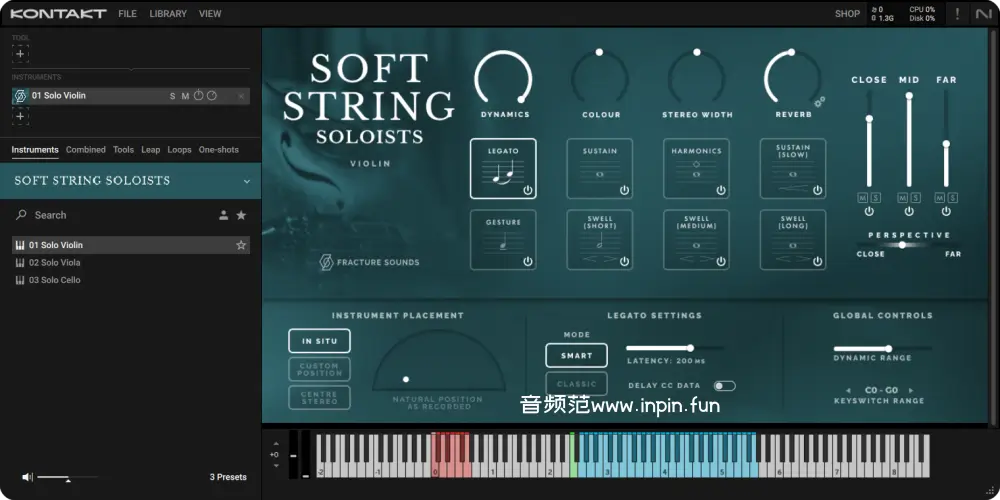Click the exclamation alert icon
1000x500 pixels.
[x=957, y=14]
